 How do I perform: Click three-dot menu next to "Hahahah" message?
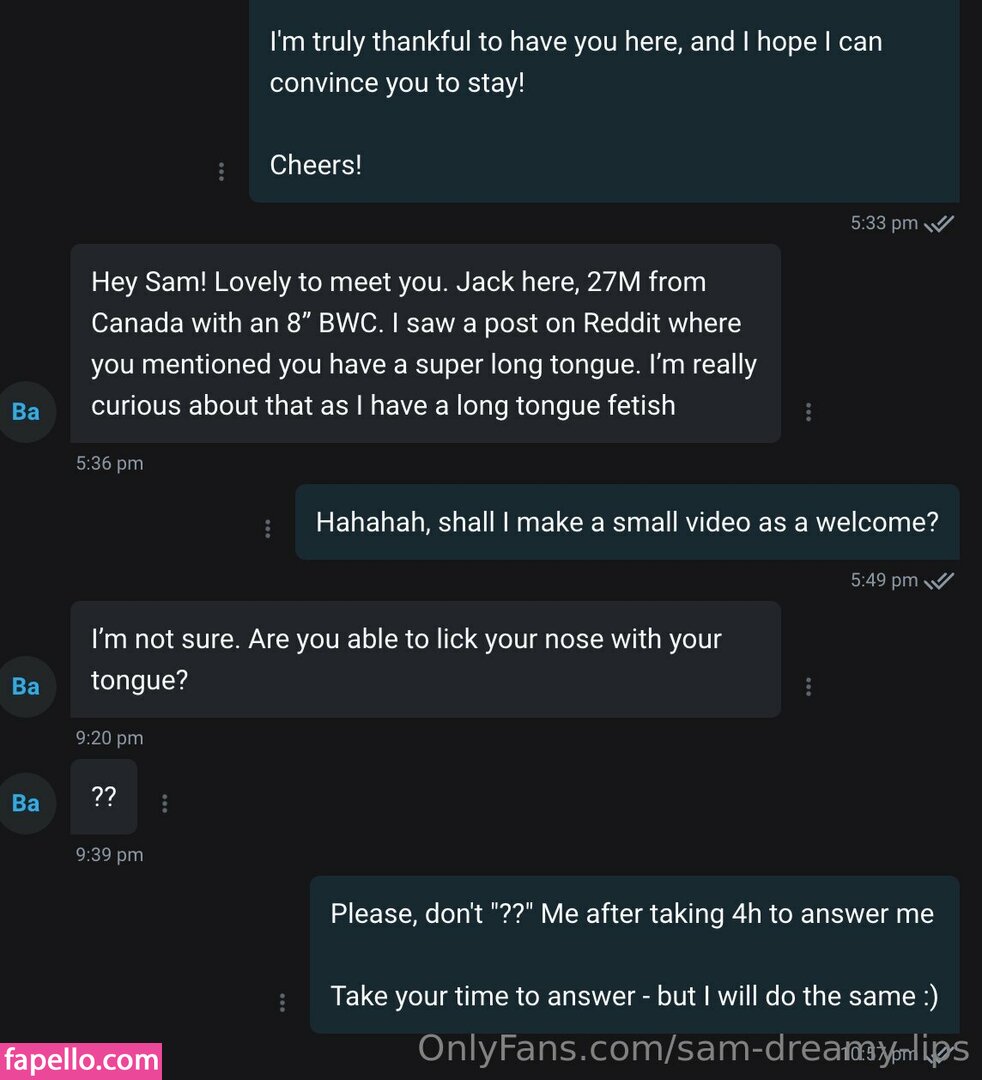(x=267, y=529)
